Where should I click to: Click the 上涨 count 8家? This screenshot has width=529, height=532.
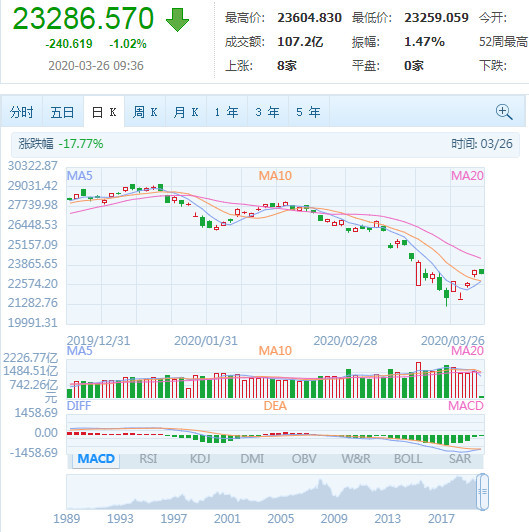click(x=287, y=65)
